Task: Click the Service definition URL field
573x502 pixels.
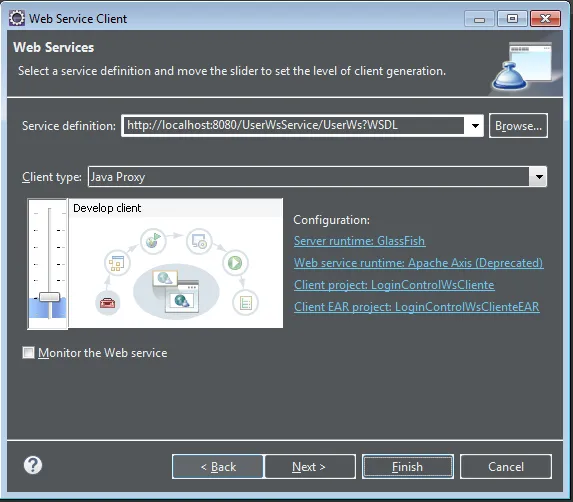Action: point(293,126)
